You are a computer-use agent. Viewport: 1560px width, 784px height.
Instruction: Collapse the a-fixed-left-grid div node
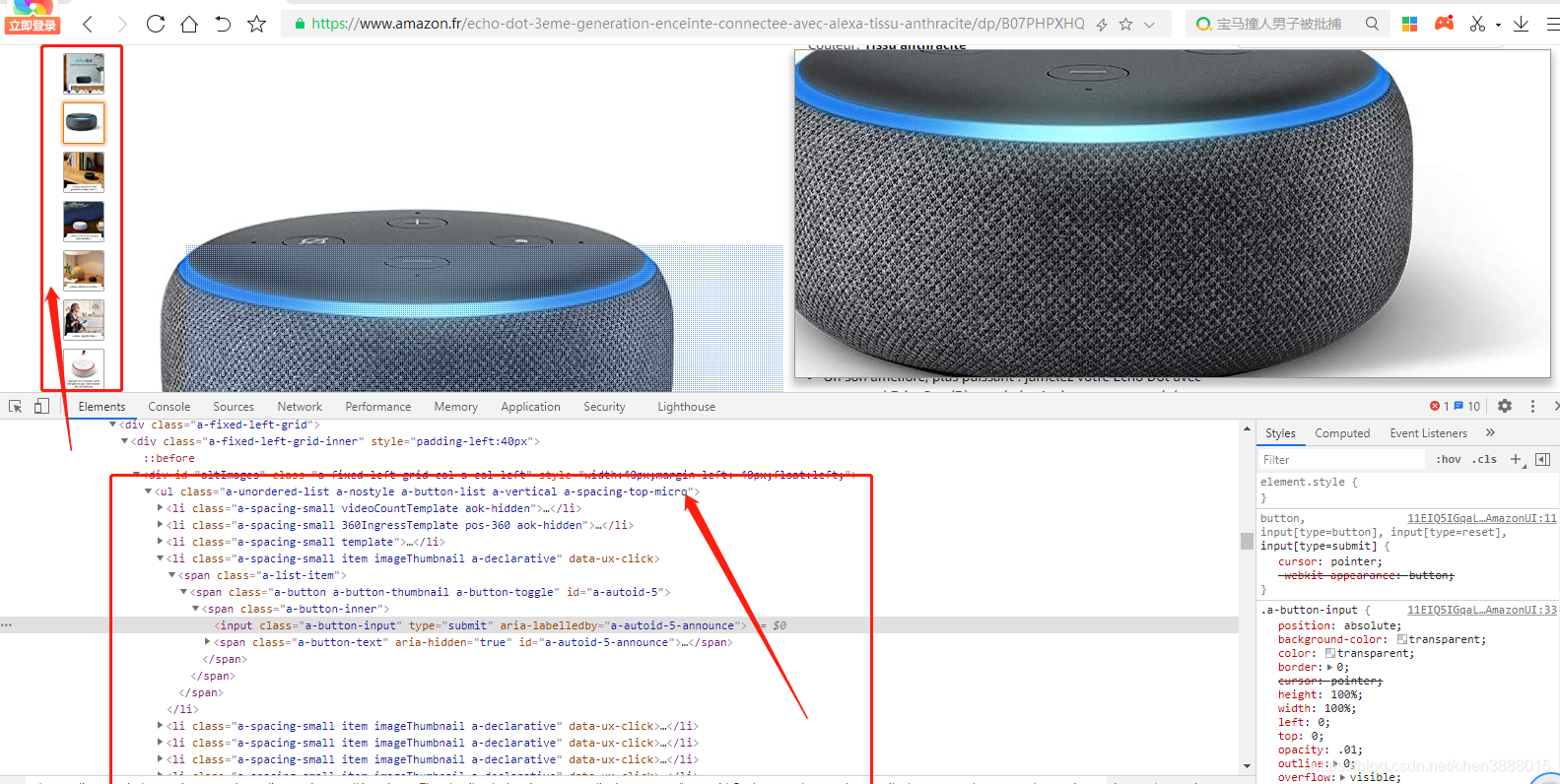click(x=113, y=425)
